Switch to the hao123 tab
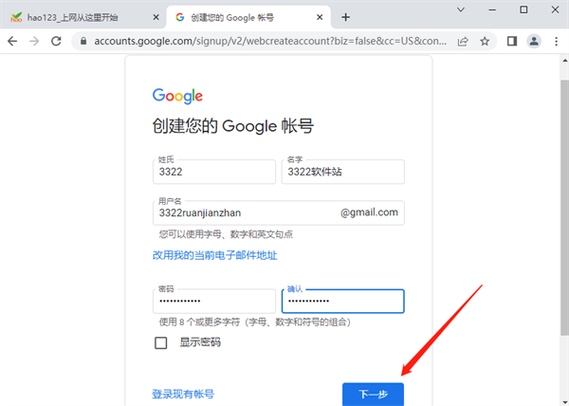Image resolution: width=569 pixels, height=406 pixels. tap(83, 17)
